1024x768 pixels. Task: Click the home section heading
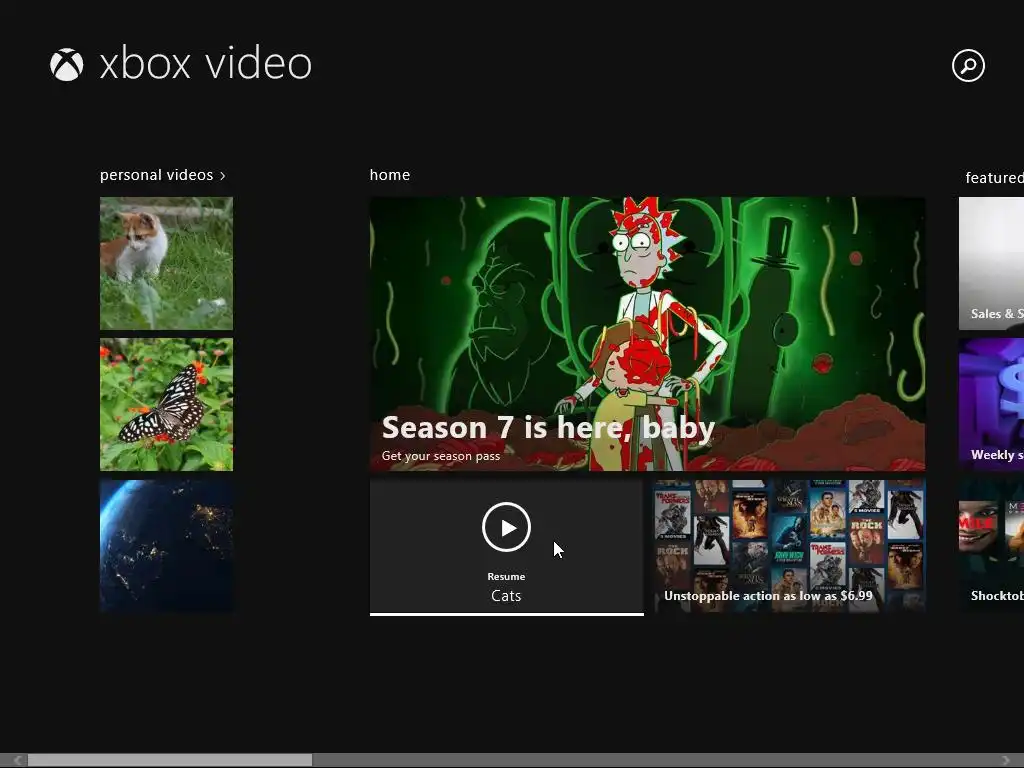tap(390, 175)
